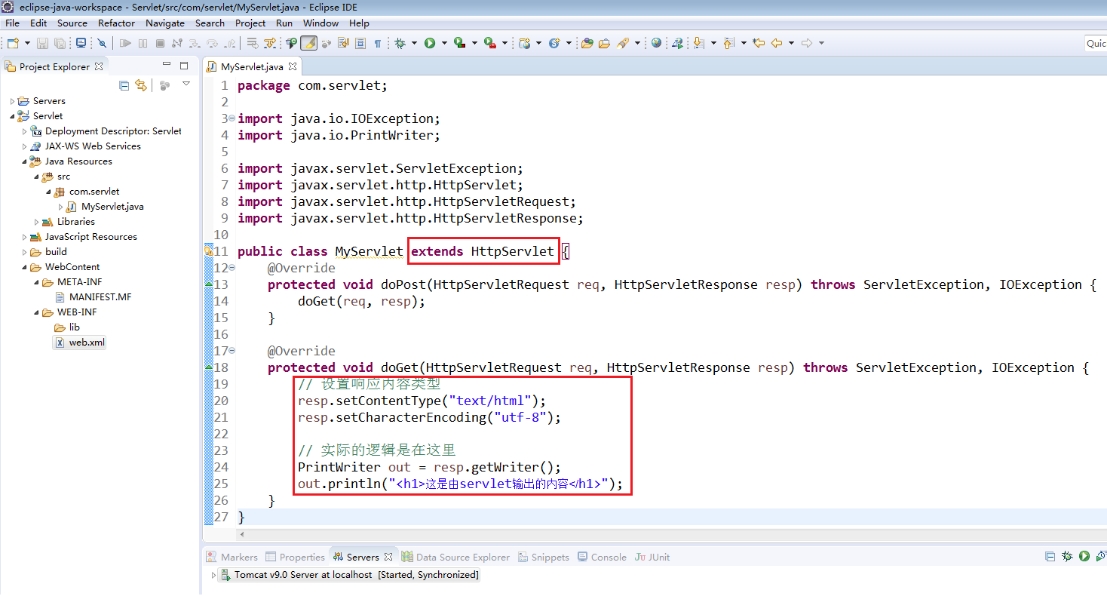Click the Resume debug icon

126,43
